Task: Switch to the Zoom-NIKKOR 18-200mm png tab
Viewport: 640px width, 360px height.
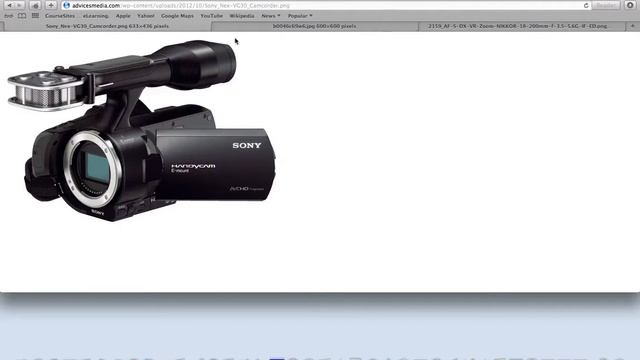Action: (522, 26)
